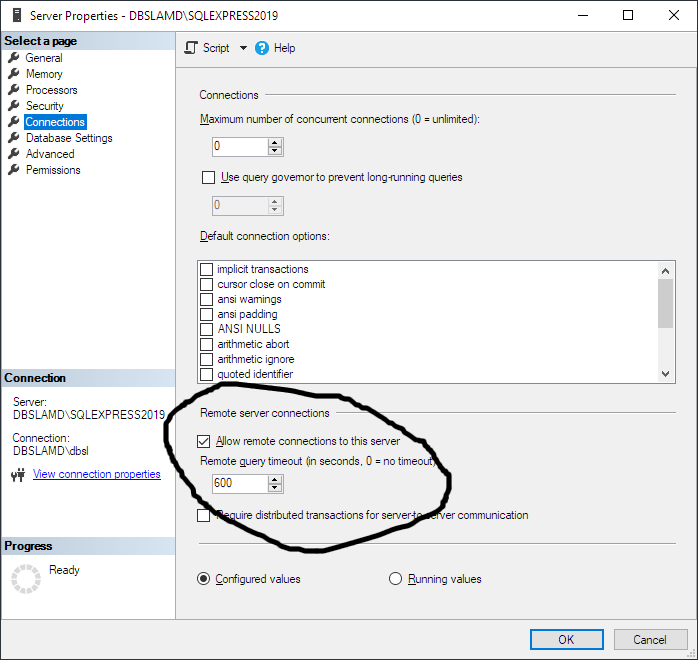Click the server icon in title bar
698x660 pixels.
(17, 16)
